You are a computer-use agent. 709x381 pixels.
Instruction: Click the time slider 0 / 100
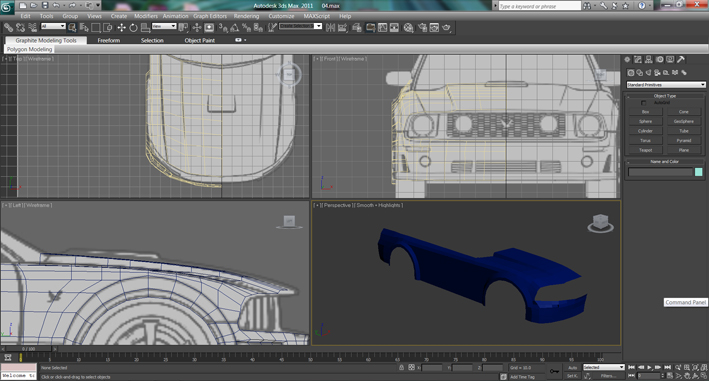click(28, 349)
